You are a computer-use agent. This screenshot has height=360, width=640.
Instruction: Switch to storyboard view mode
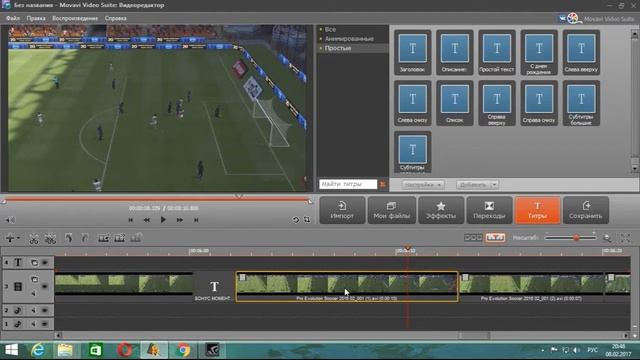click(473, 238)
